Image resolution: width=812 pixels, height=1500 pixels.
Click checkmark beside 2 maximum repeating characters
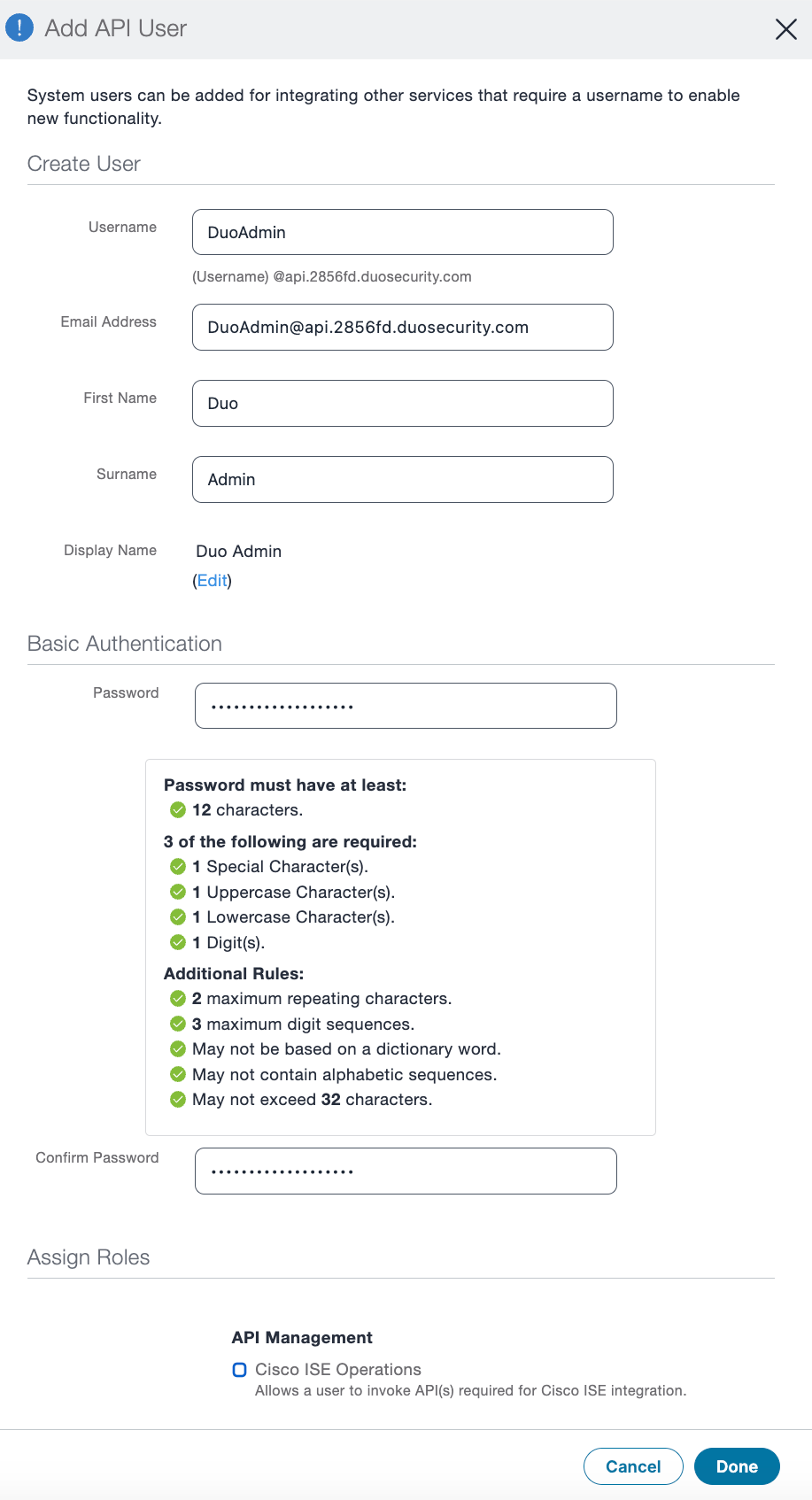point(177,998)
